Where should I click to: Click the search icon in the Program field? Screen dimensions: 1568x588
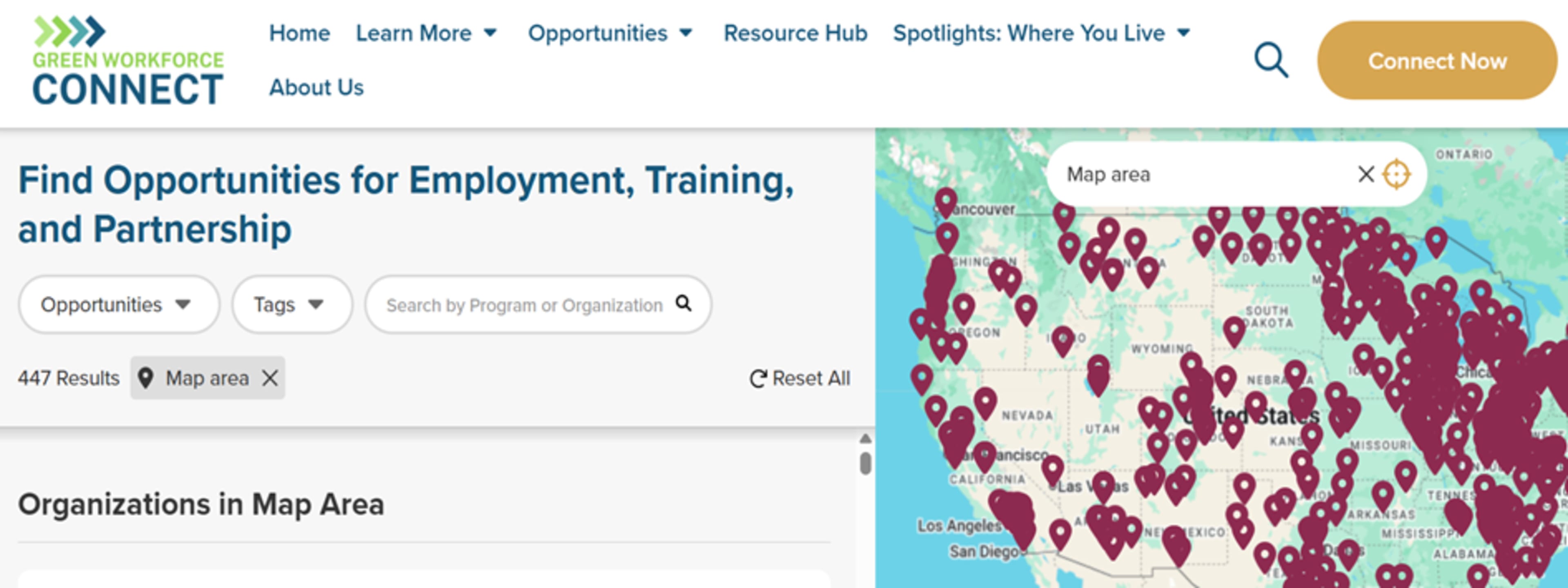tap(684, 304)
